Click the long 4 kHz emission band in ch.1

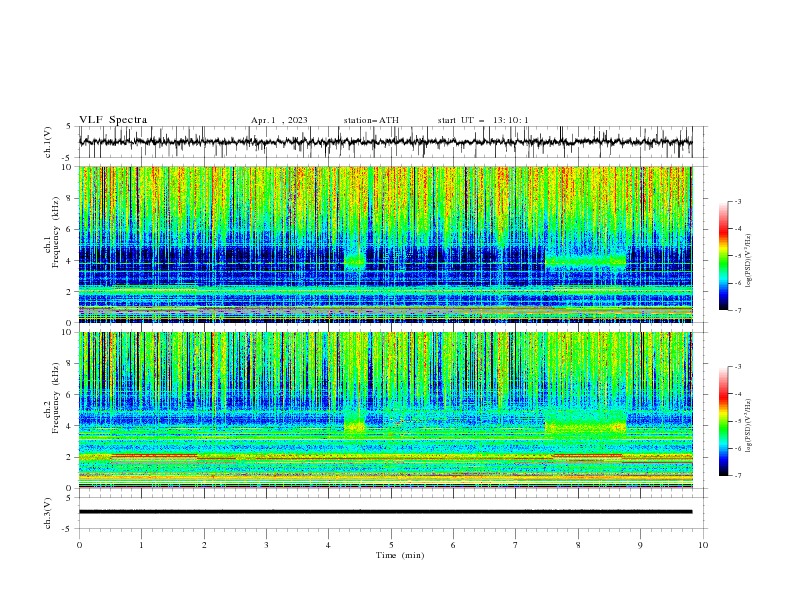tap(585, 262)
